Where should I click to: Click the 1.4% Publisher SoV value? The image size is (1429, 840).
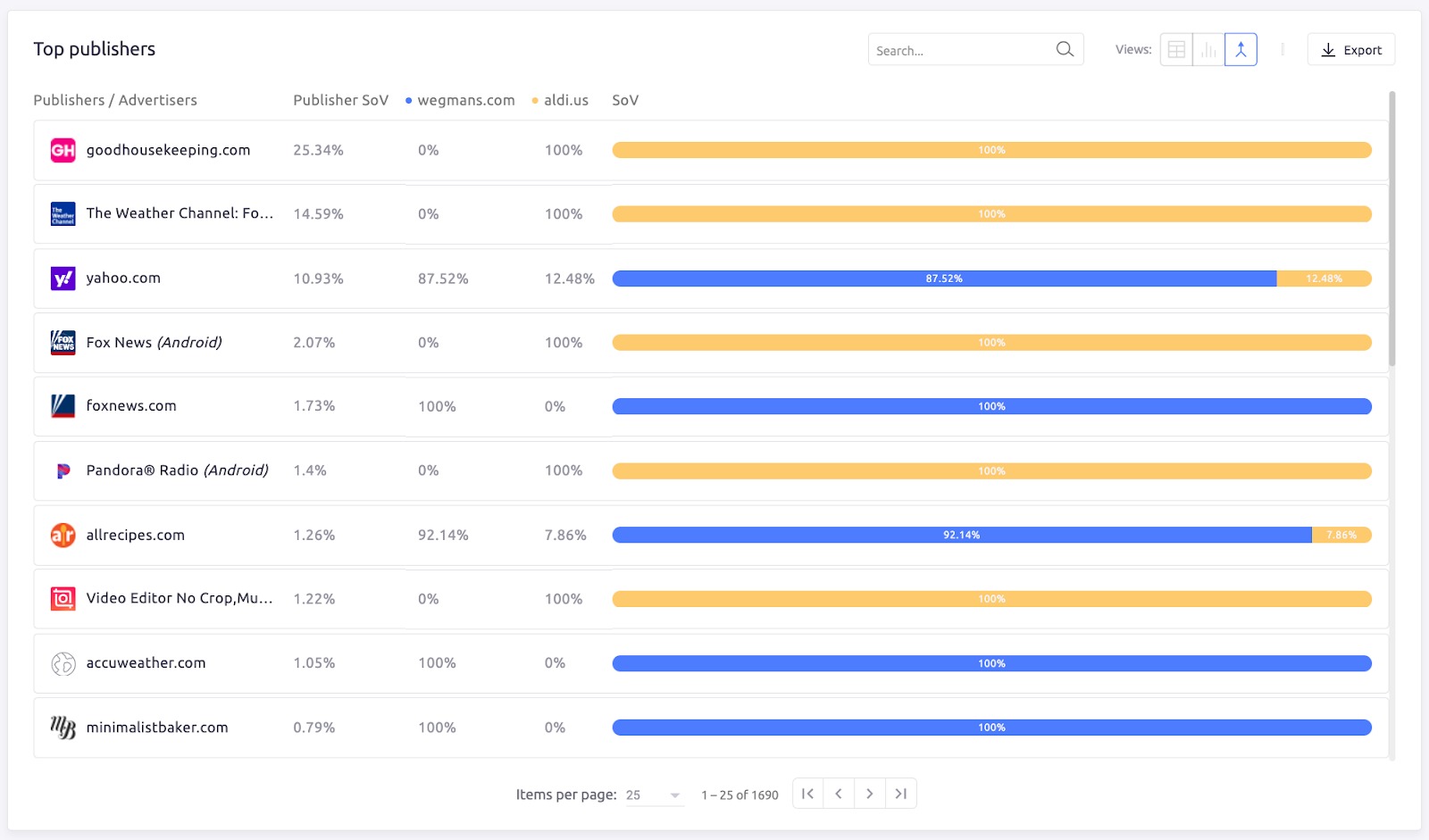click(310, 470)
